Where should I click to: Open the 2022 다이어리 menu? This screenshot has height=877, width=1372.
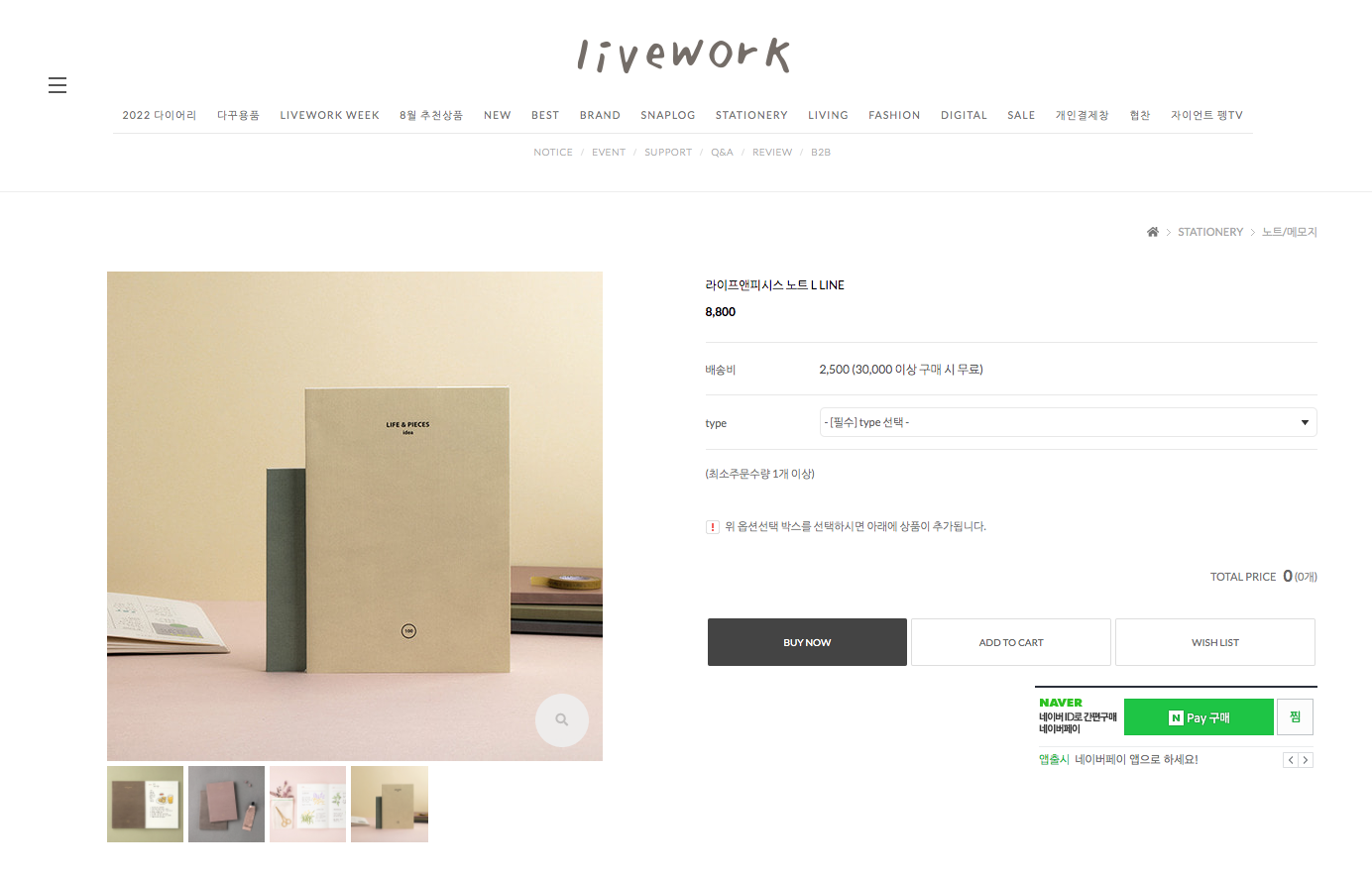click(x=160, y=115)
